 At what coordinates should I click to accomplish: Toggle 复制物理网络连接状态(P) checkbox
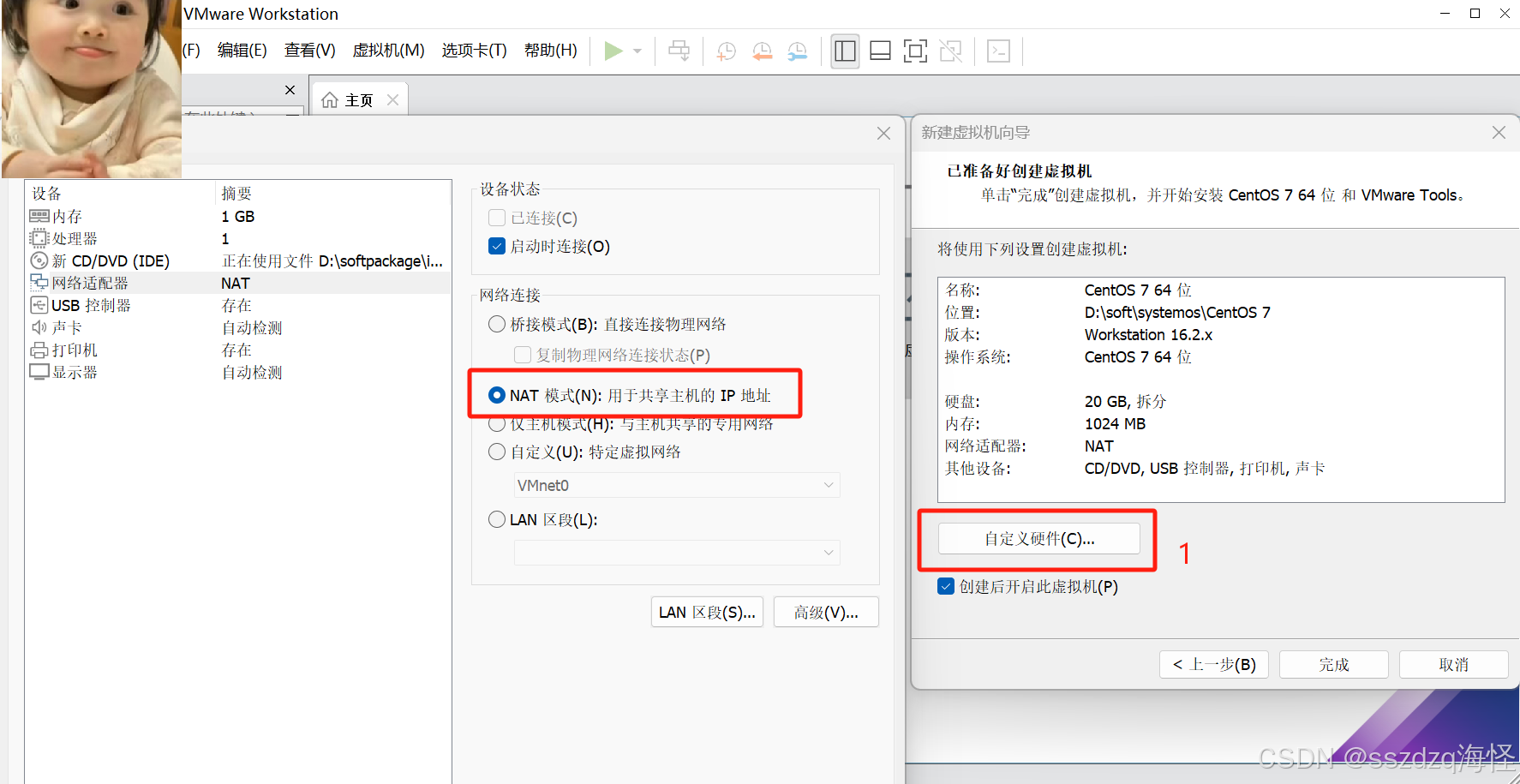(x=523, y=355)
